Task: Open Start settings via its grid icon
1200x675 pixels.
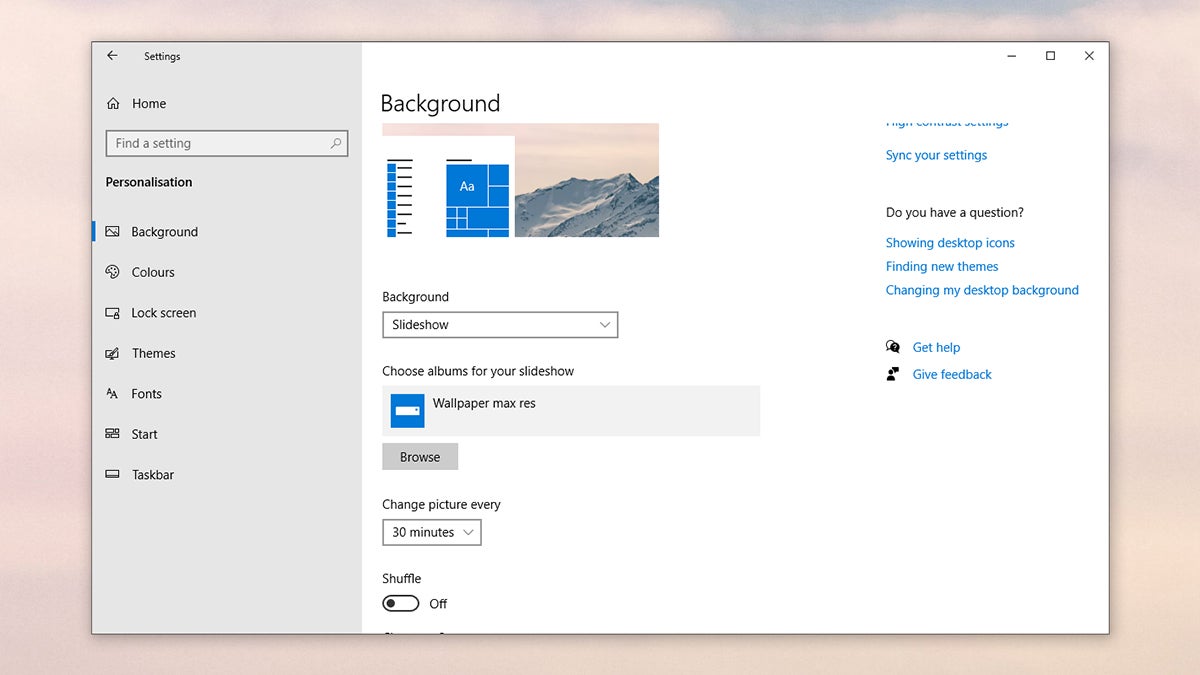Action: [x=113, y=434]
